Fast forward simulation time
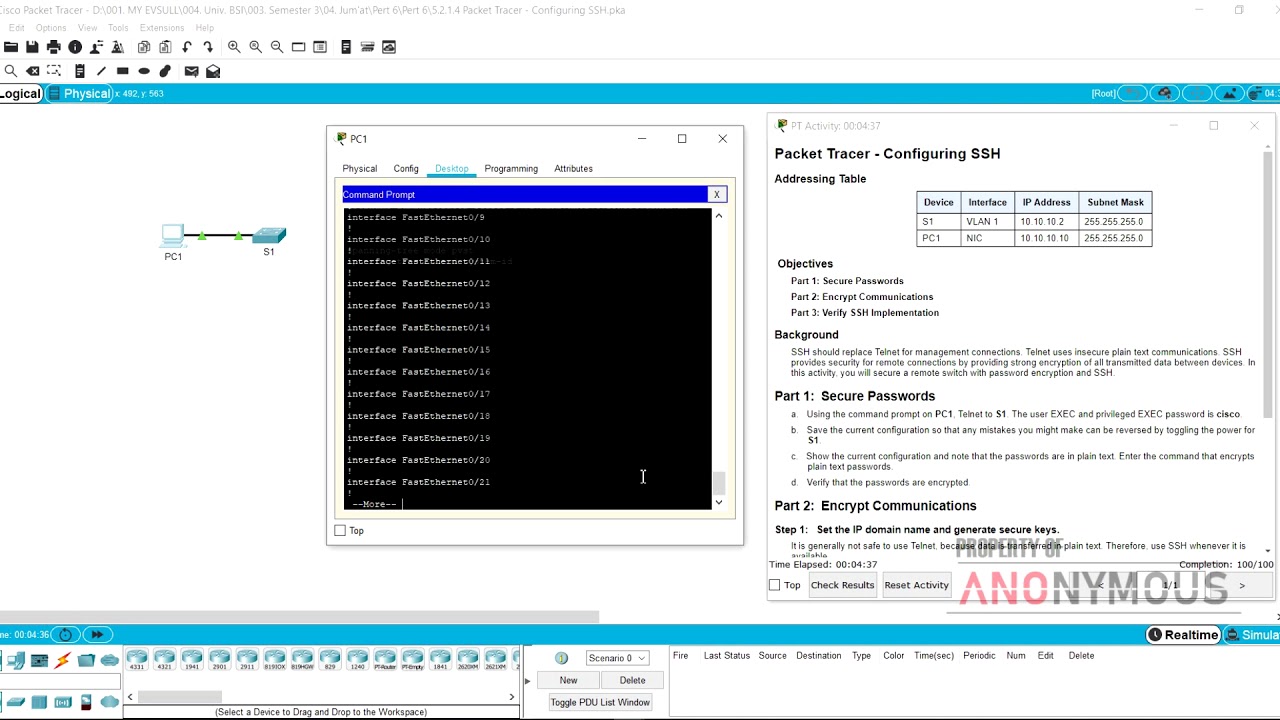The height and width of the screenshot is (720, 1280). (x=97, y=634)
